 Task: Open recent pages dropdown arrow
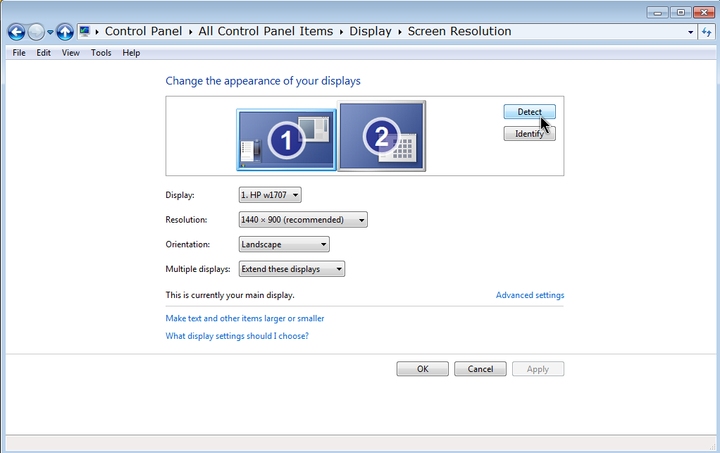pos(51,33)
